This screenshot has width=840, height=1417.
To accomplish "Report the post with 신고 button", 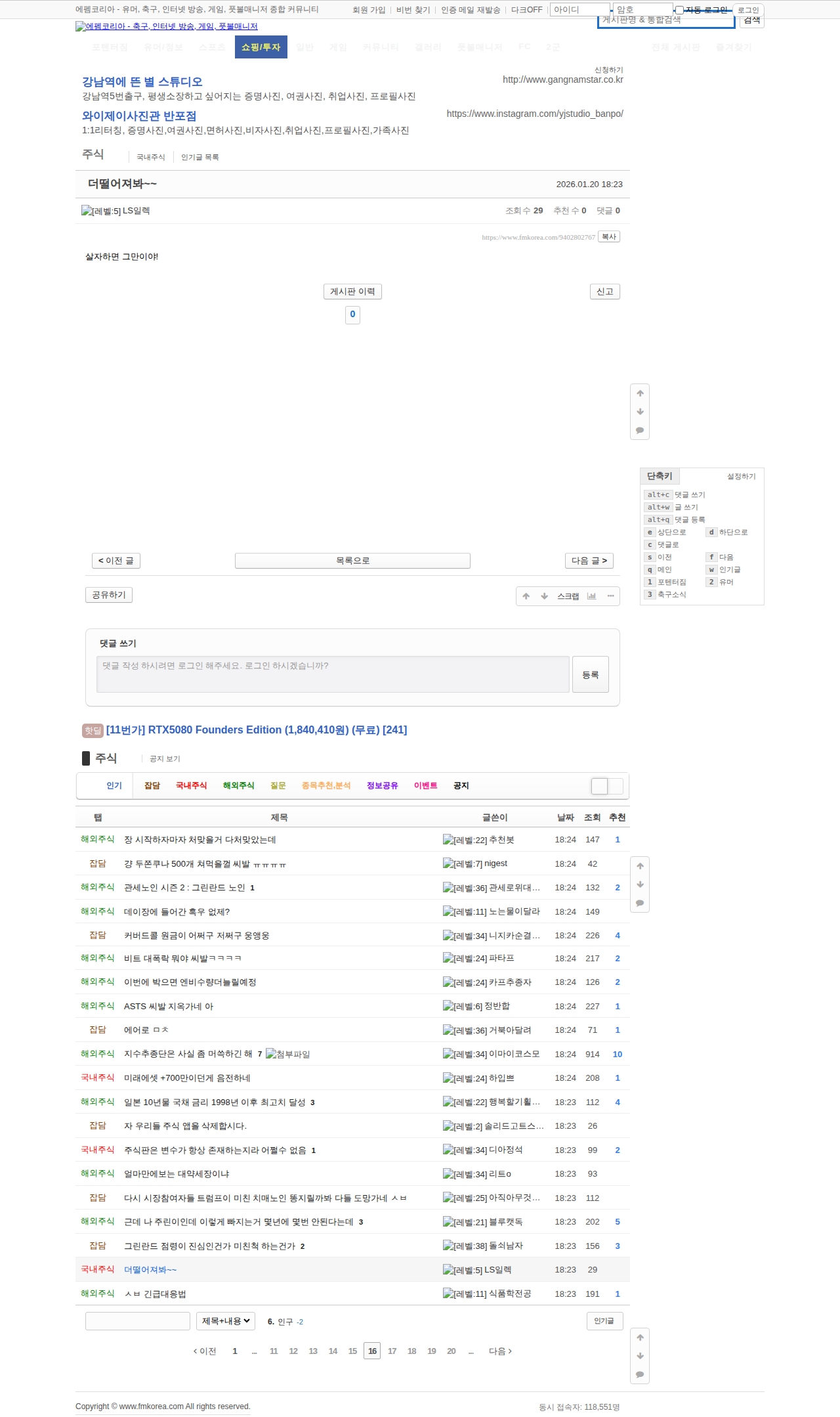I will 605,292.
